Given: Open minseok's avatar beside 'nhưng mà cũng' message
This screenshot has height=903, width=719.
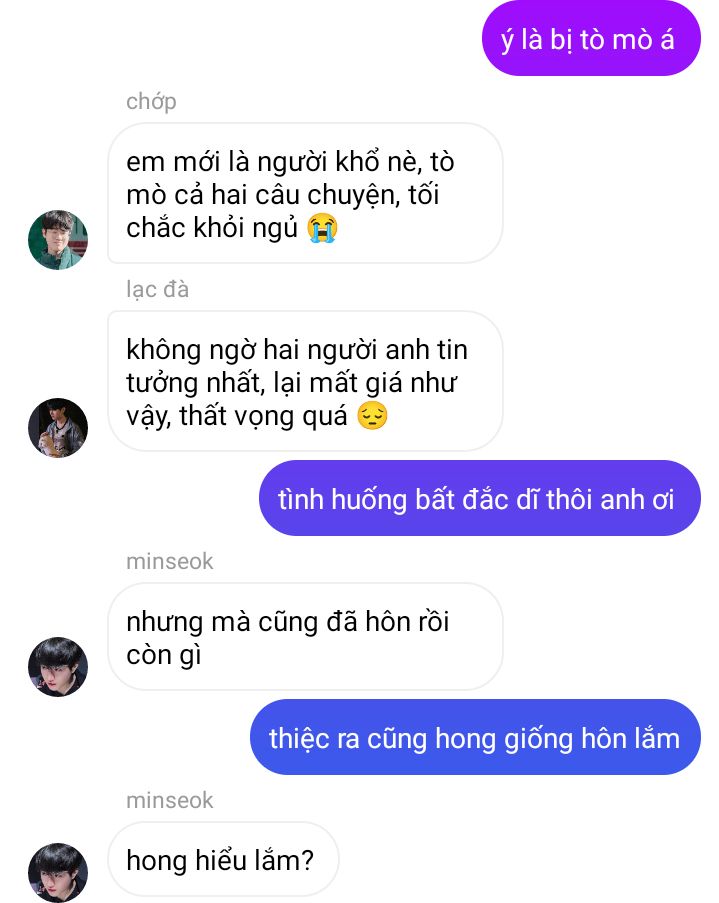Looking at the screenshot, I should tap(58, 666).
